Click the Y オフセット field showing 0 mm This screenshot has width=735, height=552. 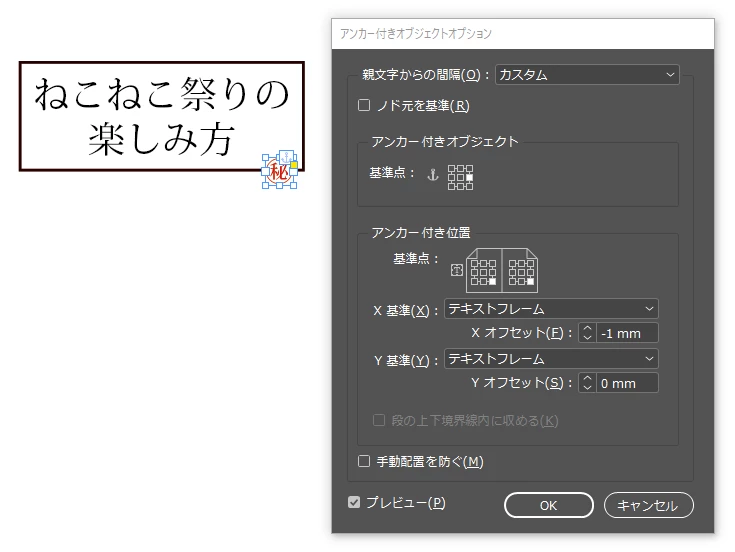click(x=627, y=383)
